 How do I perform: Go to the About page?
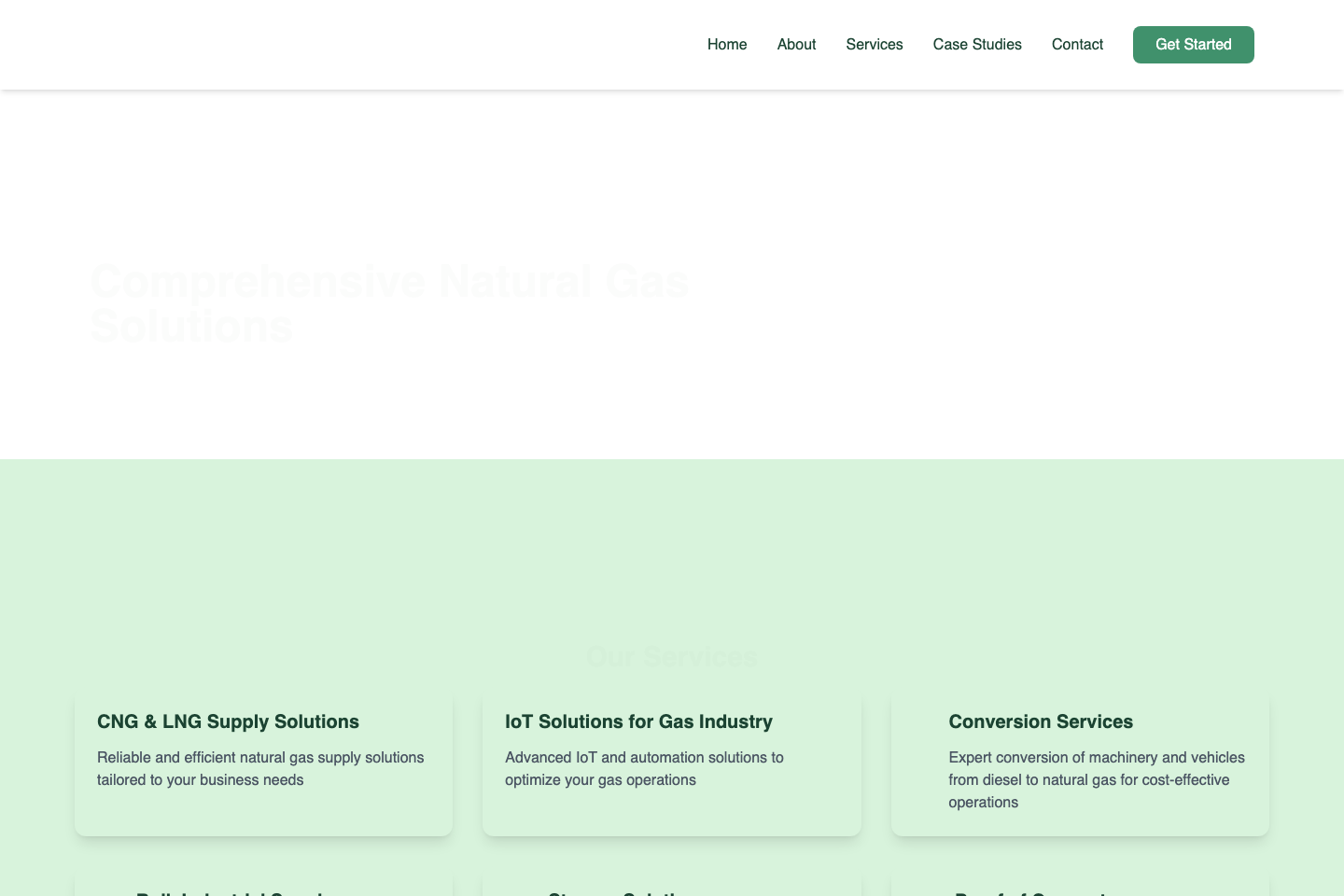tap(796, 45)
